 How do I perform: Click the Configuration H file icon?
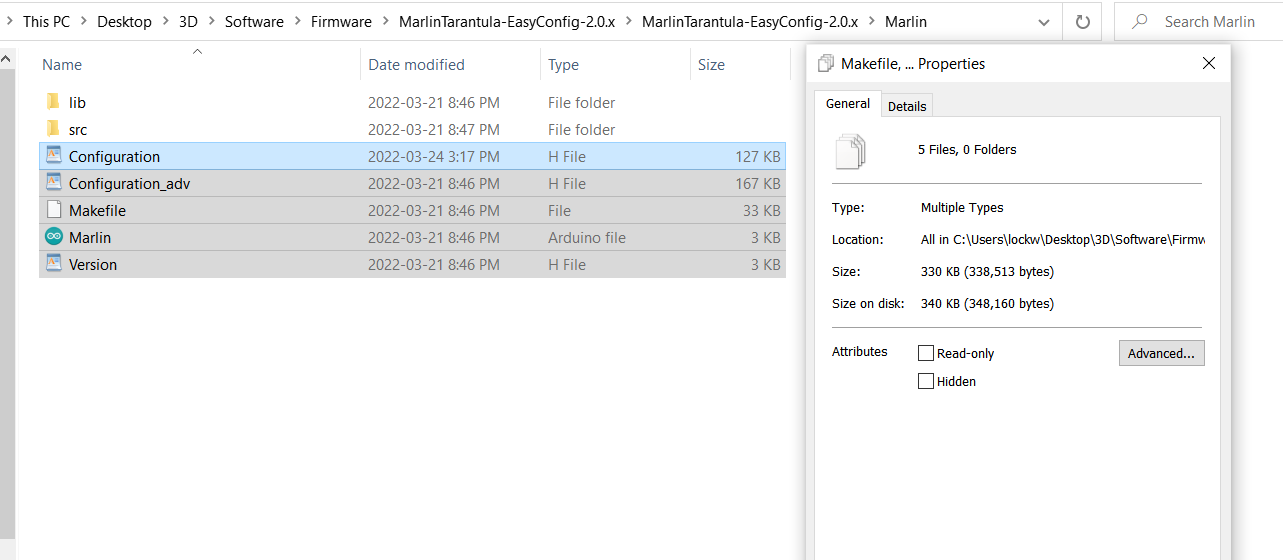coord(54,156)
